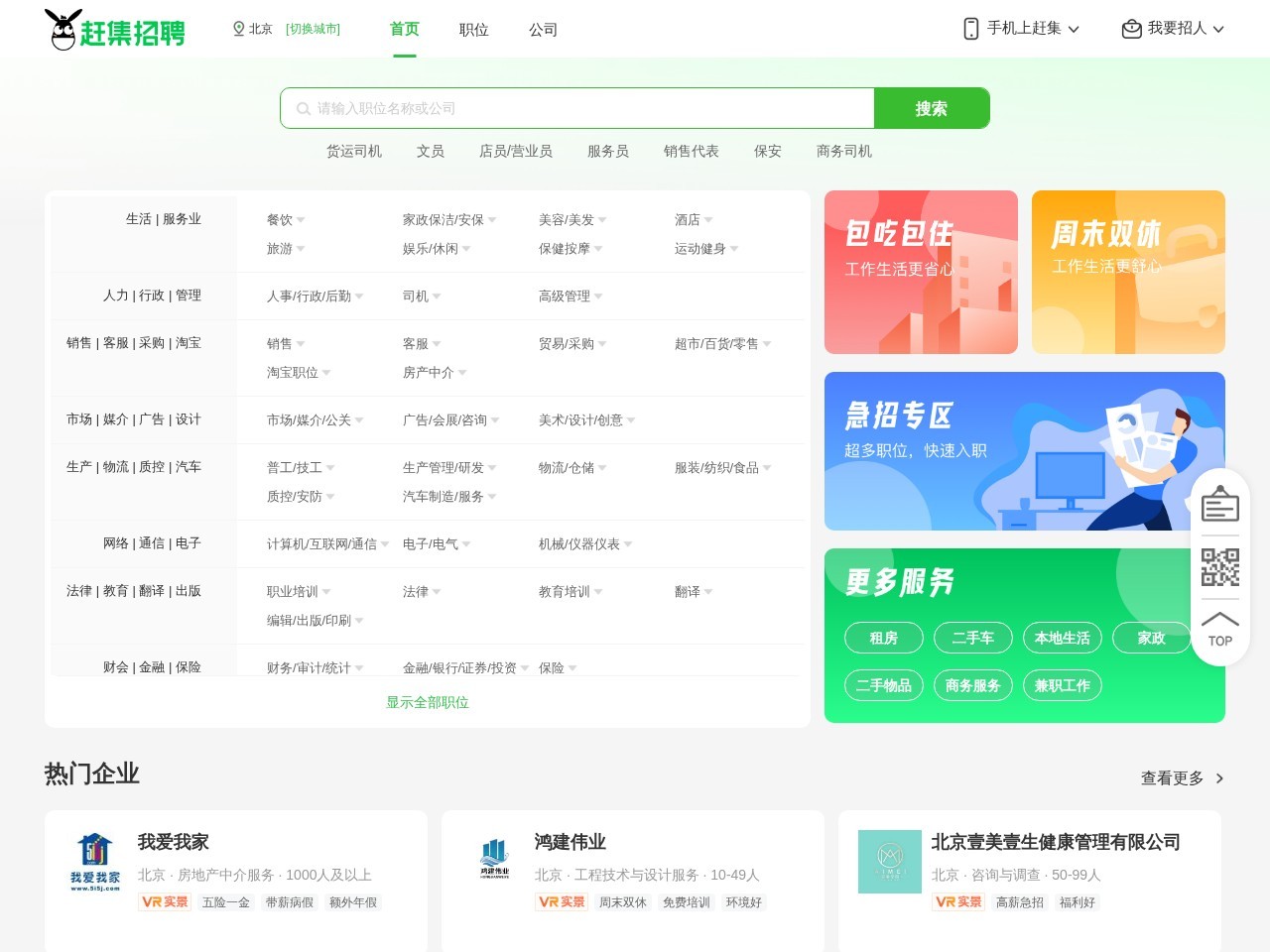Expand the 司机 job dropdown
Viewport: 1270px width, 952px height.
point(423,296)
